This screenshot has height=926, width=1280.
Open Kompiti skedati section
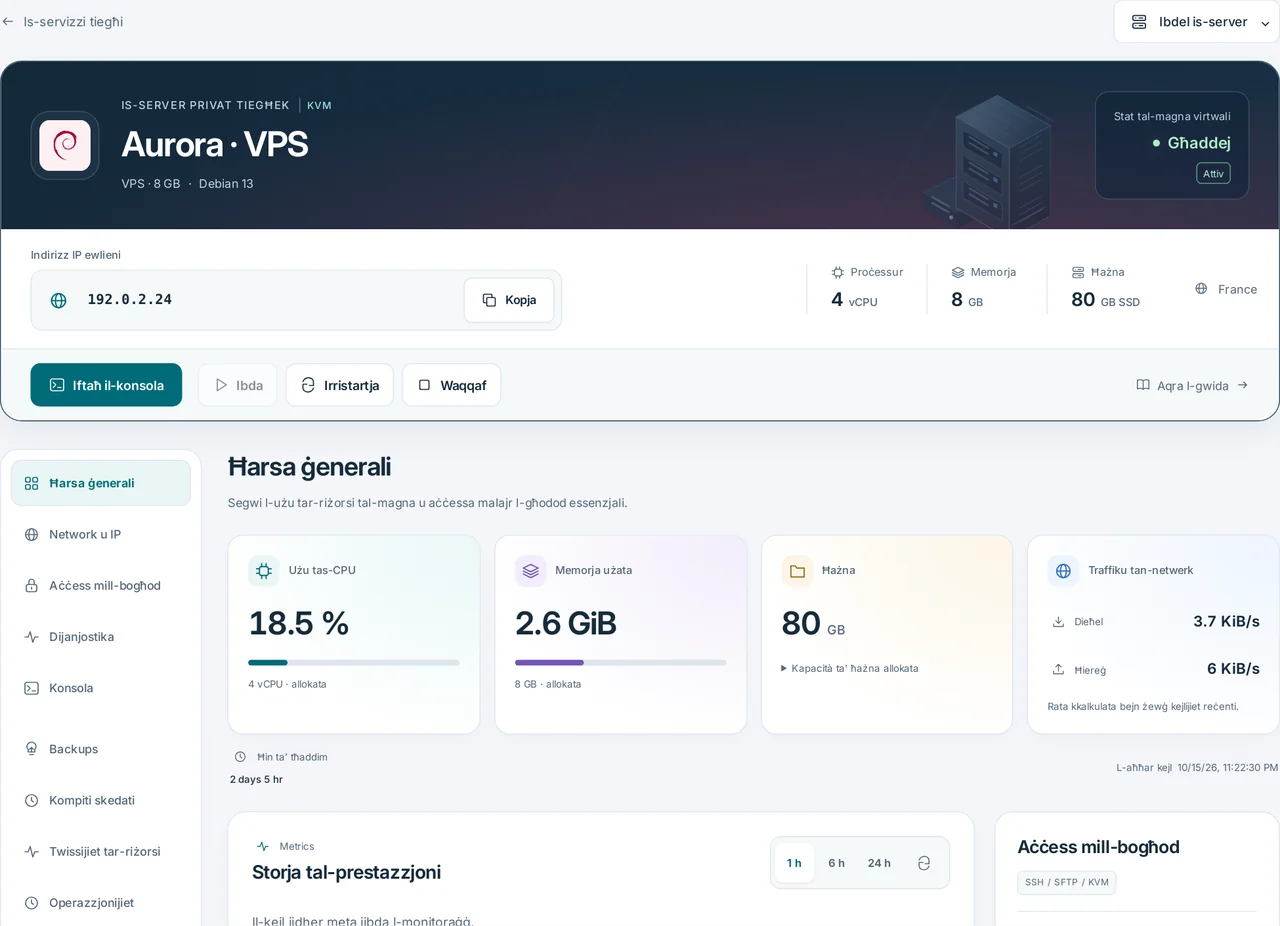click(x=101, y=800)
